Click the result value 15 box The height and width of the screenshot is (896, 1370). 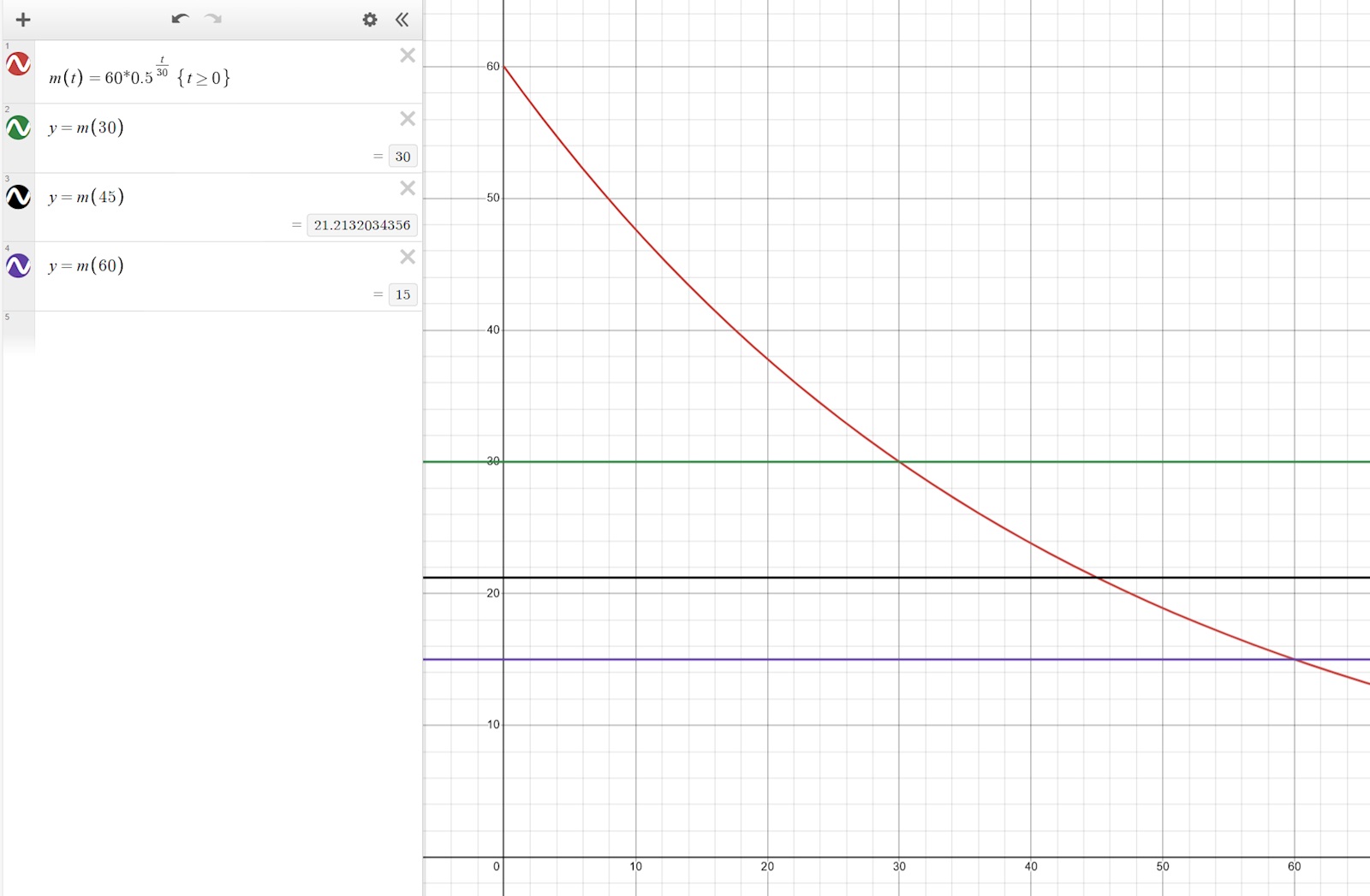(x=402, y=294)
